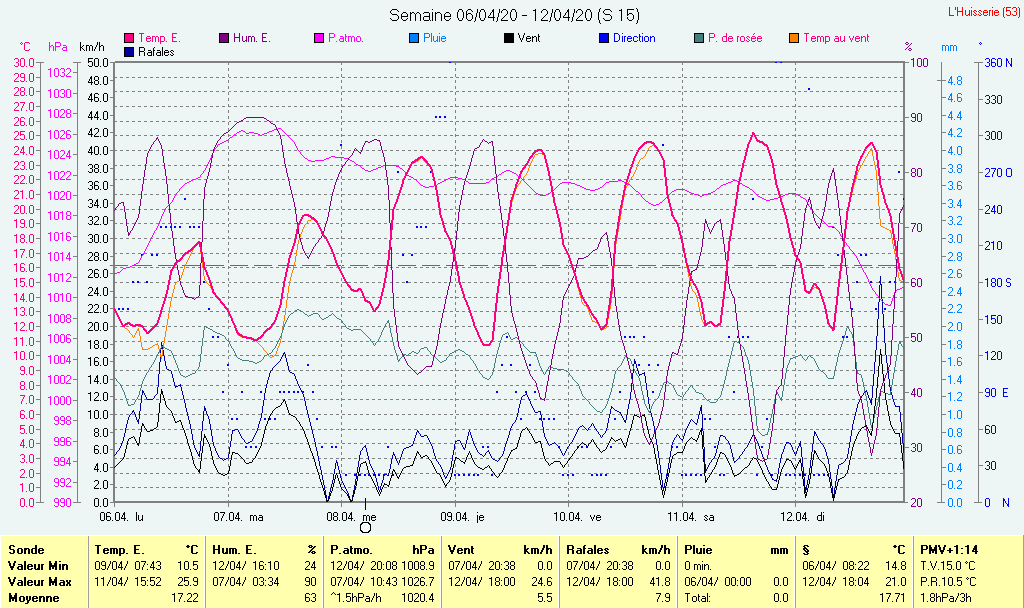Screen dimensions: 1024x608
Task: Click the mean pressure value '1020.4'
Action: (x=419, y=598)
